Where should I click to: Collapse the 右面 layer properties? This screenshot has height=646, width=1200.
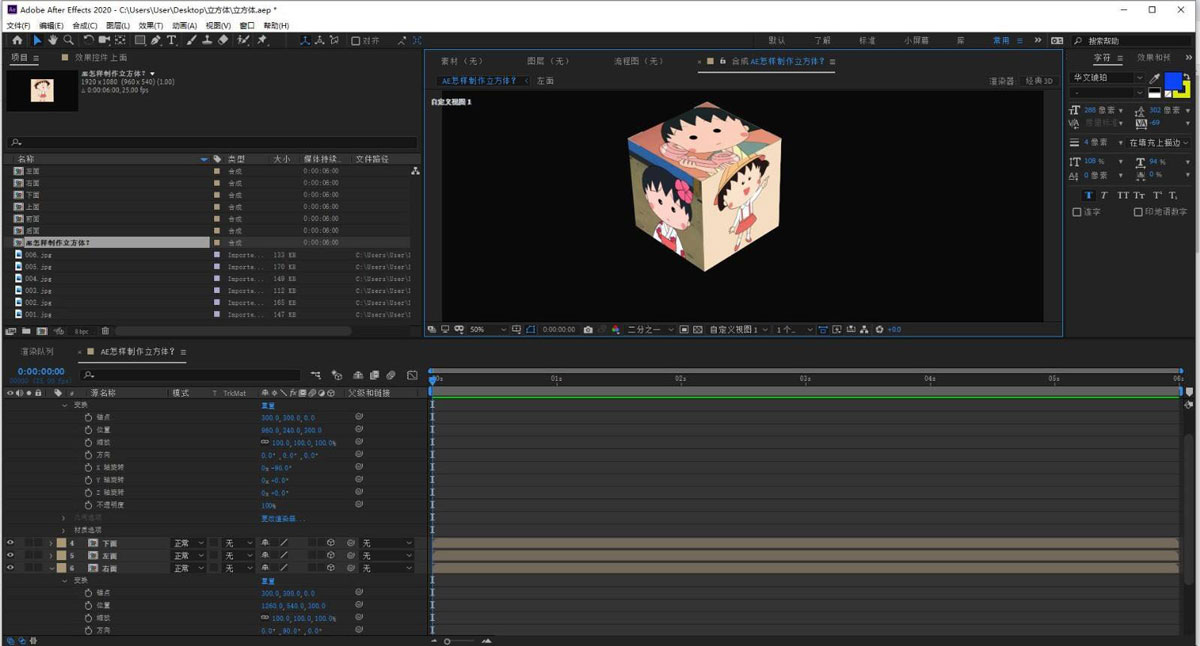point(50,568)
